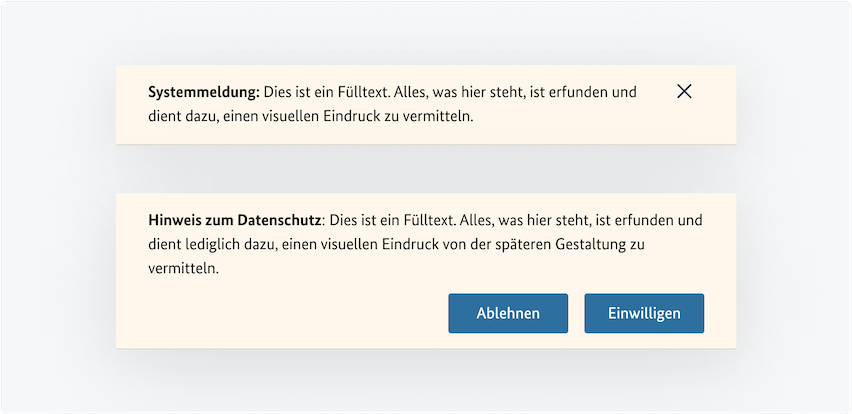Click empty space left of the Ablehnen button
Screen dimensions: 852x414
coord(290,313)
